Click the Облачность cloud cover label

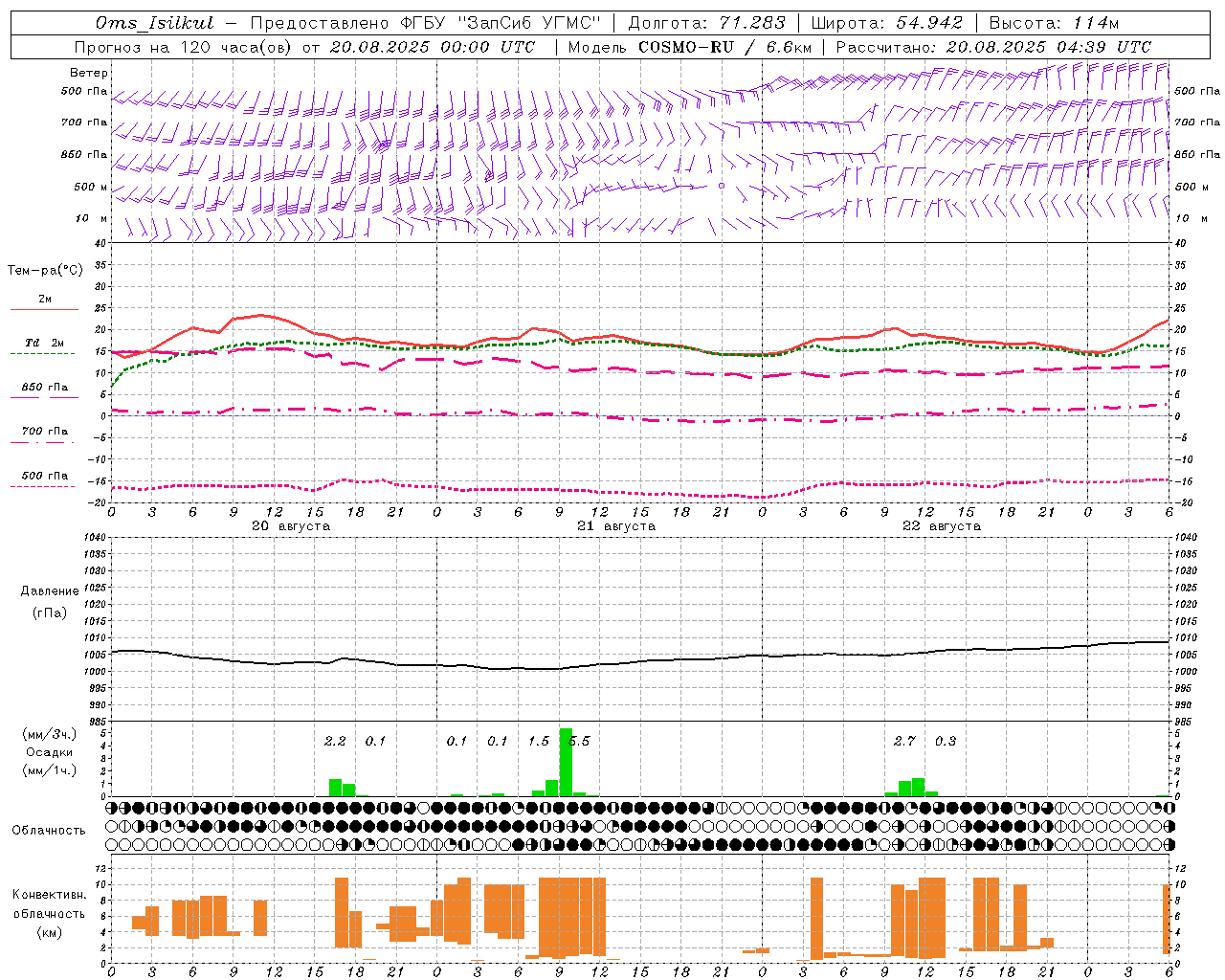(49, 830)
